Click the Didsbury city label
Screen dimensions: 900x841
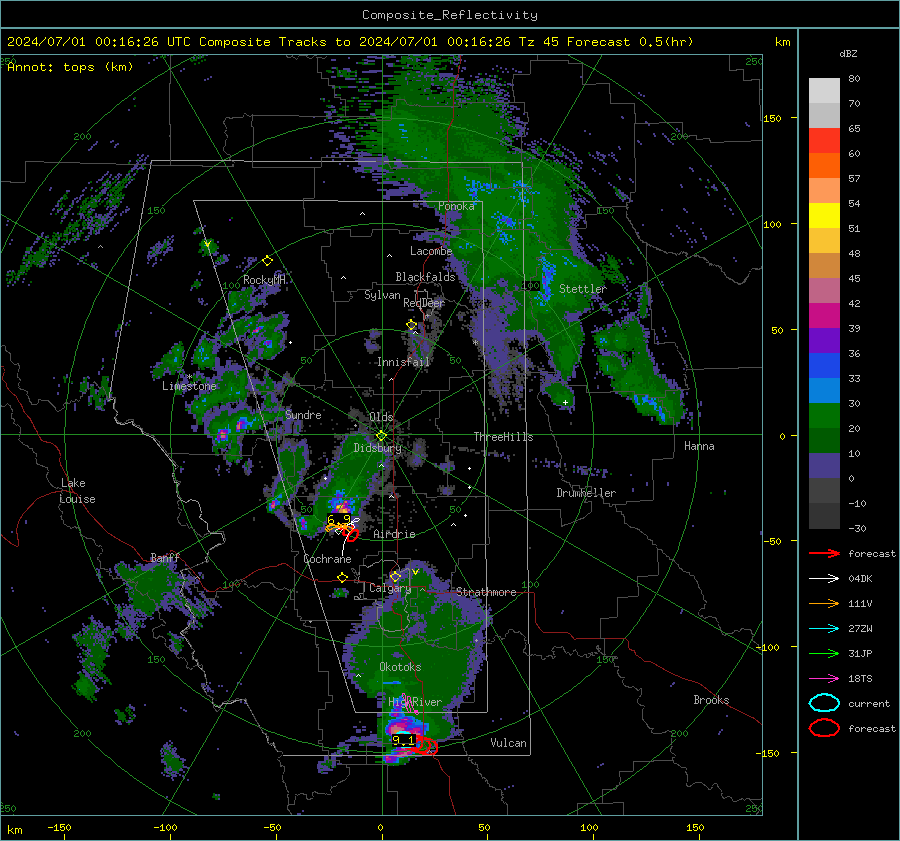pyautogui.click(x=377, y=448)
